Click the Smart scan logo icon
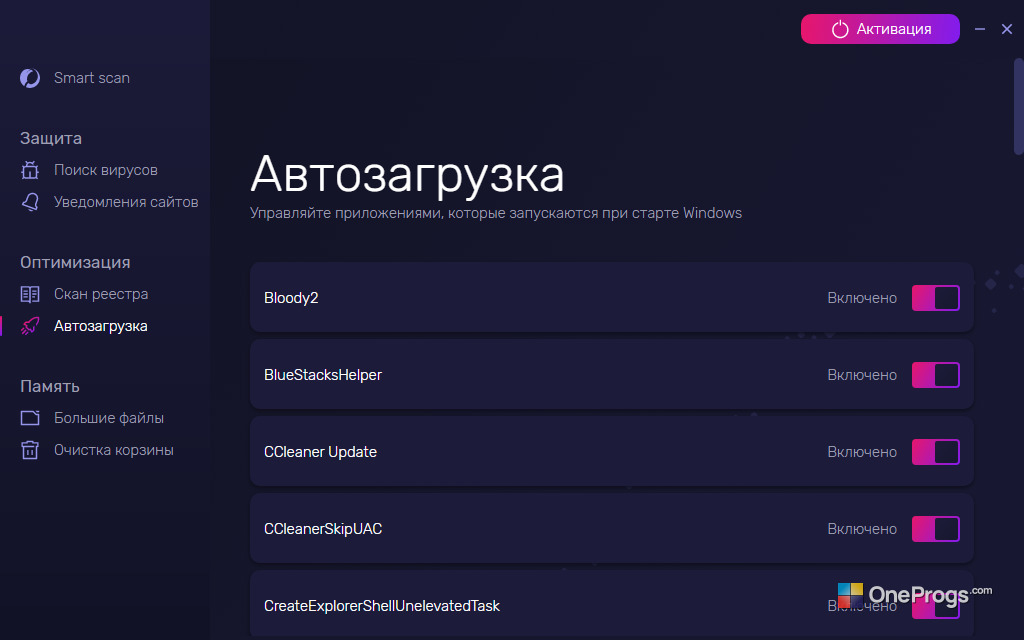This screenshot has height=640, width=1024. pyautogui.click(x=30, y=78)
